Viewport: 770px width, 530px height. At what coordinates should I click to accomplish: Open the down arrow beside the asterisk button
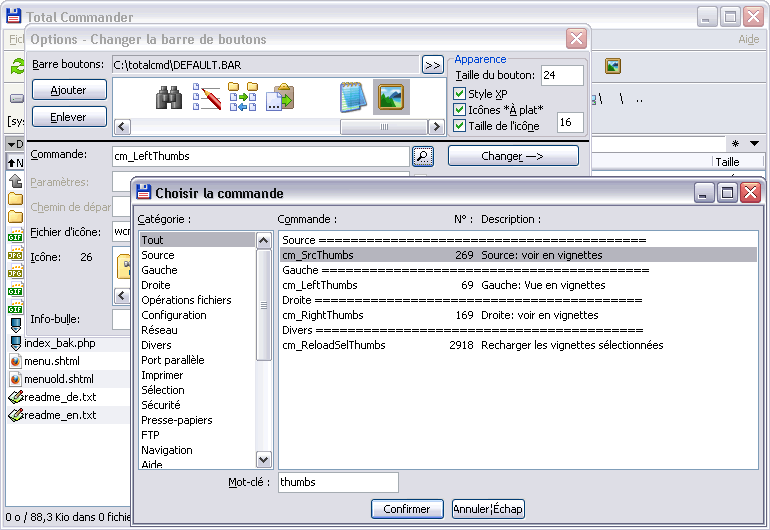[754, 143]
